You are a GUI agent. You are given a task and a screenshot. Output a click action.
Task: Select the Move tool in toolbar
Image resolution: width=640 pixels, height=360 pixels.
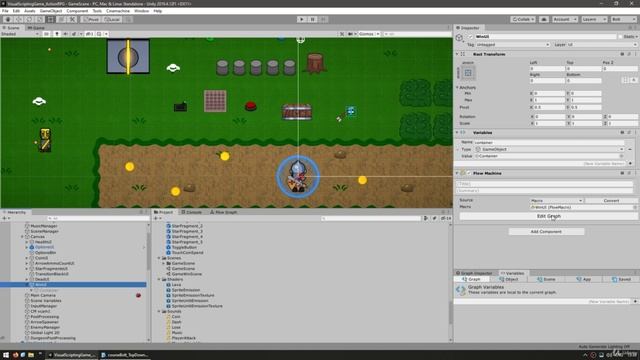point(18,19)
